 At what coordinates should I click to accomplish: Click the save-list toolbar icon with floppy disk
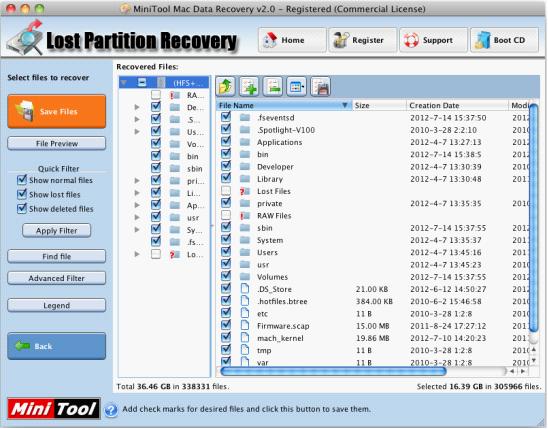tap(320, 86)
